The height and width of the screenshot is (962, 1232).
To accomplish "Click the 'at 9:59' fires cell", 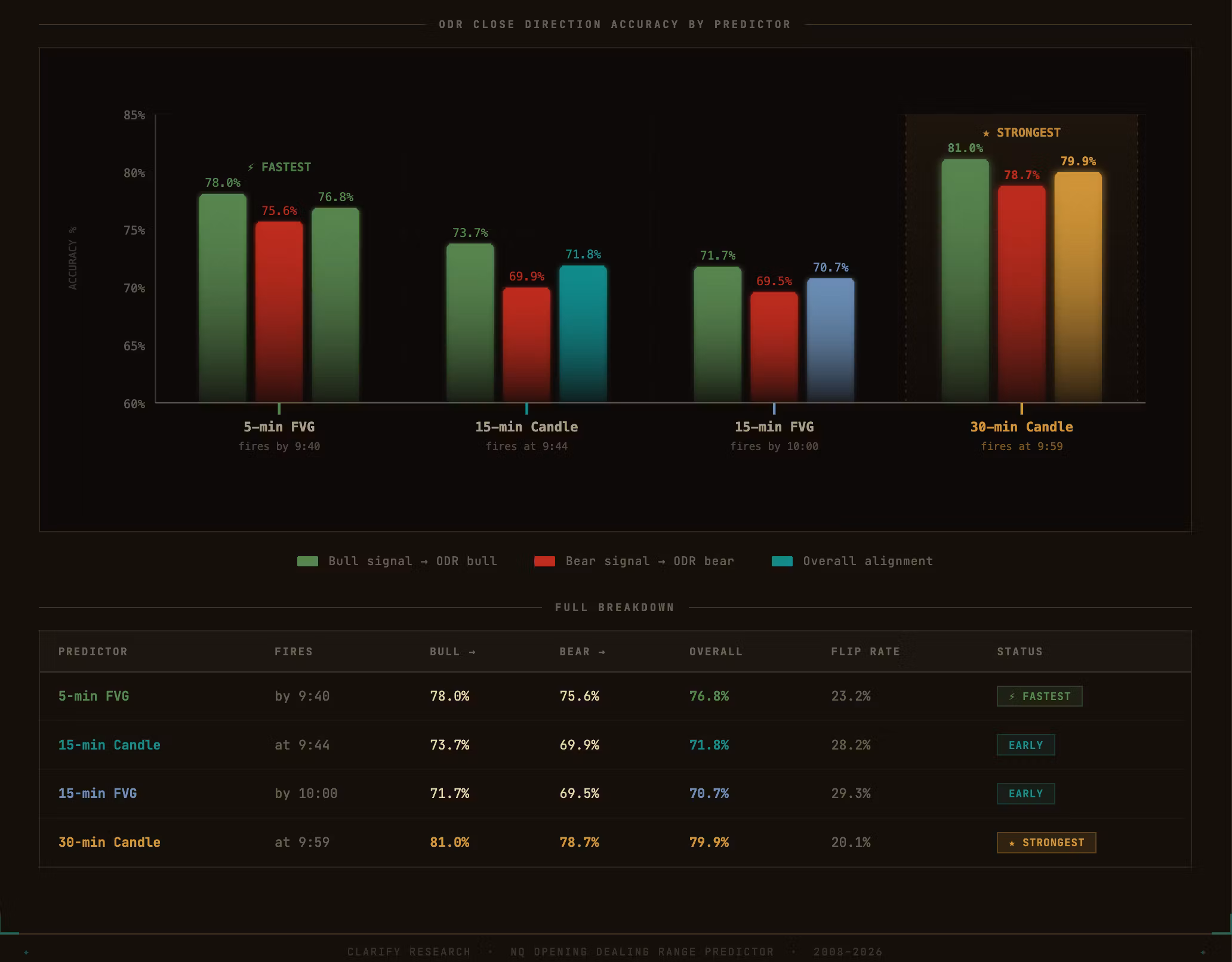I will pos(302,843).
